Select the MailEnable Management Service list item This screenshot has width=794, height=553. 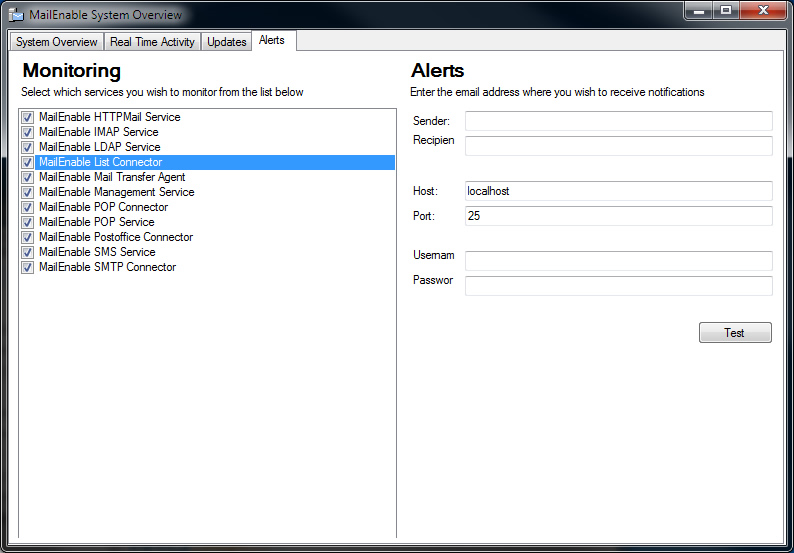[116, 192]
